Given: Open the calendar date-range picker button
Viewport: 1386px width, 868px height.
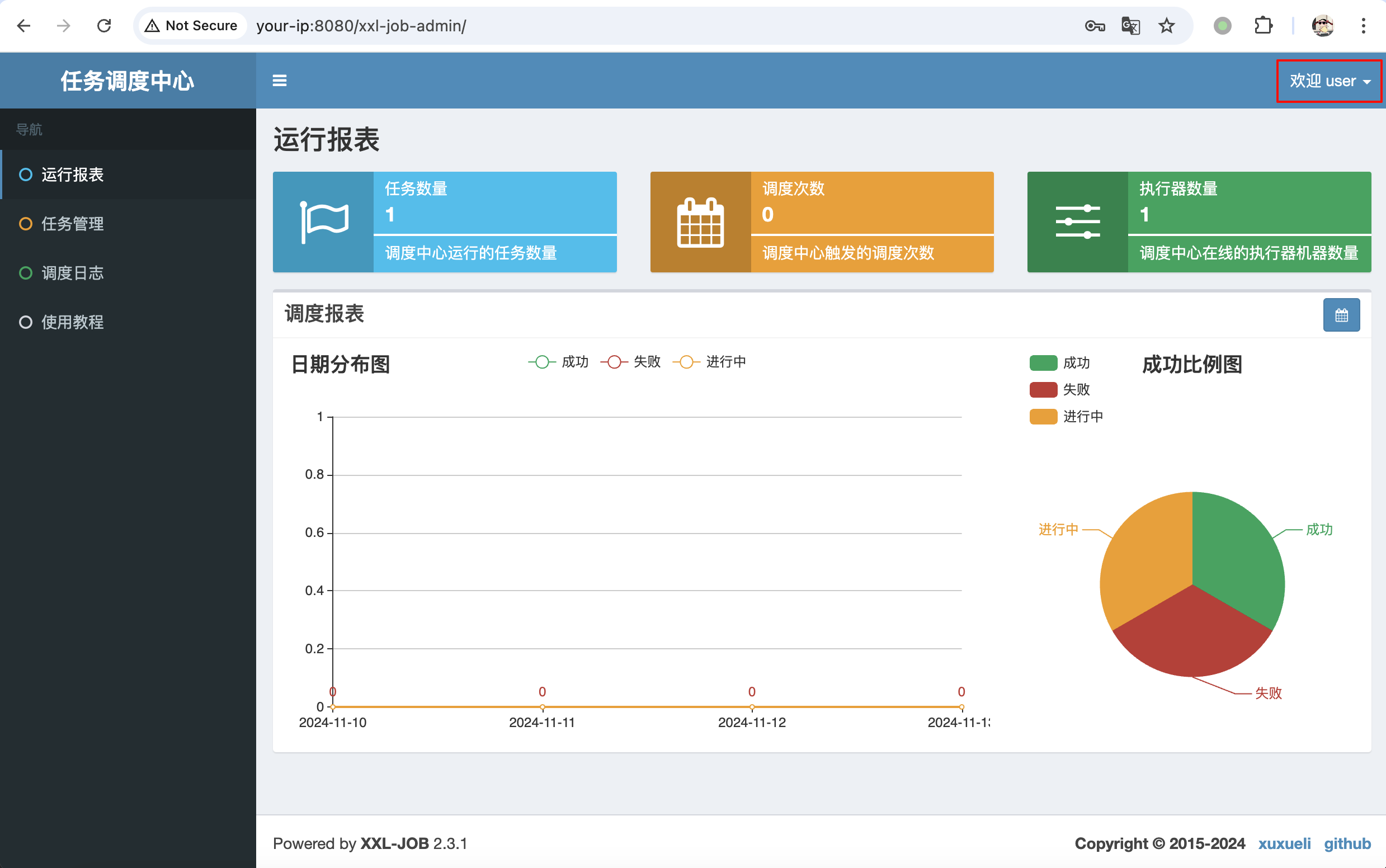Looking at the screenshot, I should pyautogui.click(x=1341, y=314).
